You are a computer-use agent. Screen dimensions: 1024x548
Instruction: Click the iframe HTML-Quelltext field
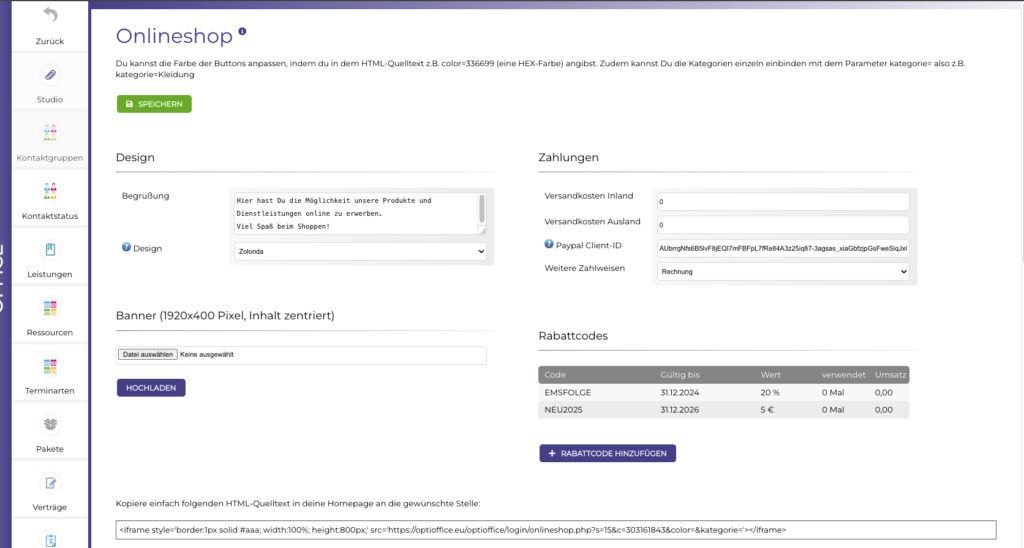pyautogui.click(x=556, y=530)
